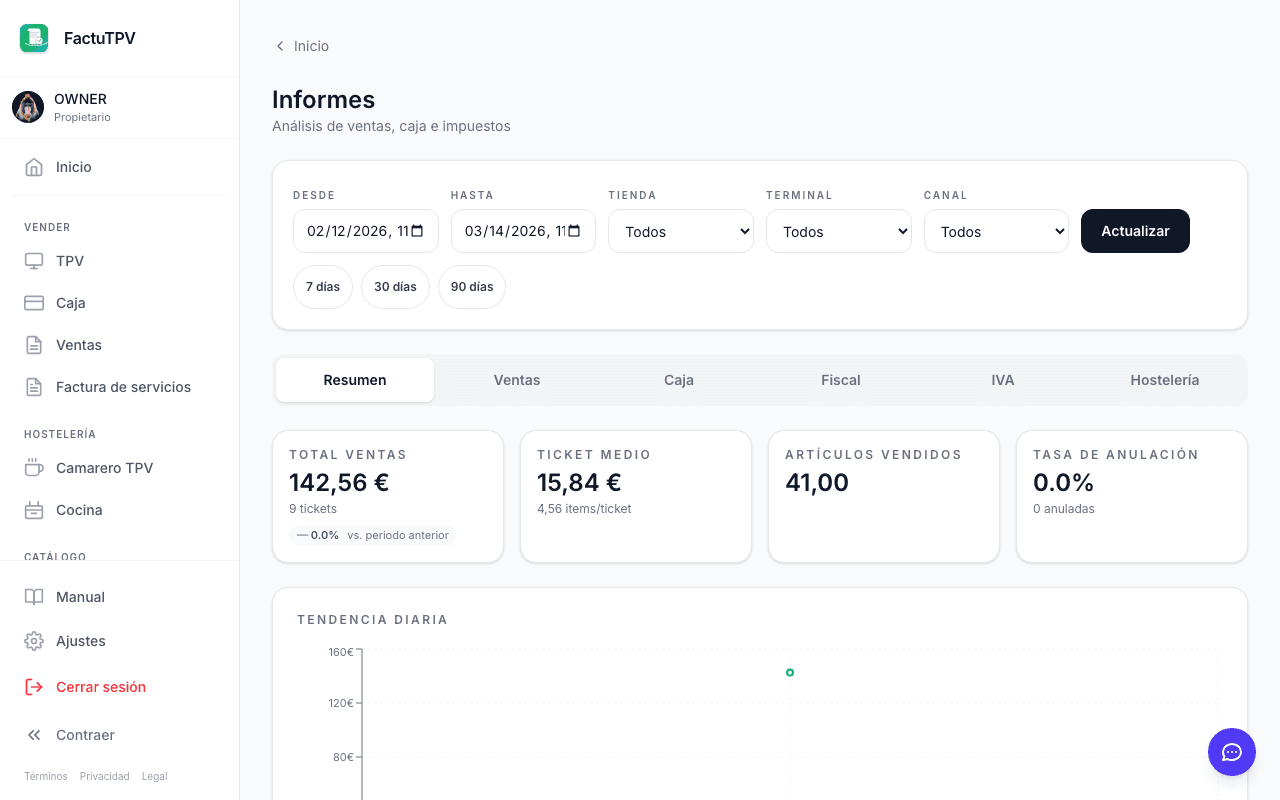
Task: Open the chat support bubble
Action: (x=1232, y=752)
